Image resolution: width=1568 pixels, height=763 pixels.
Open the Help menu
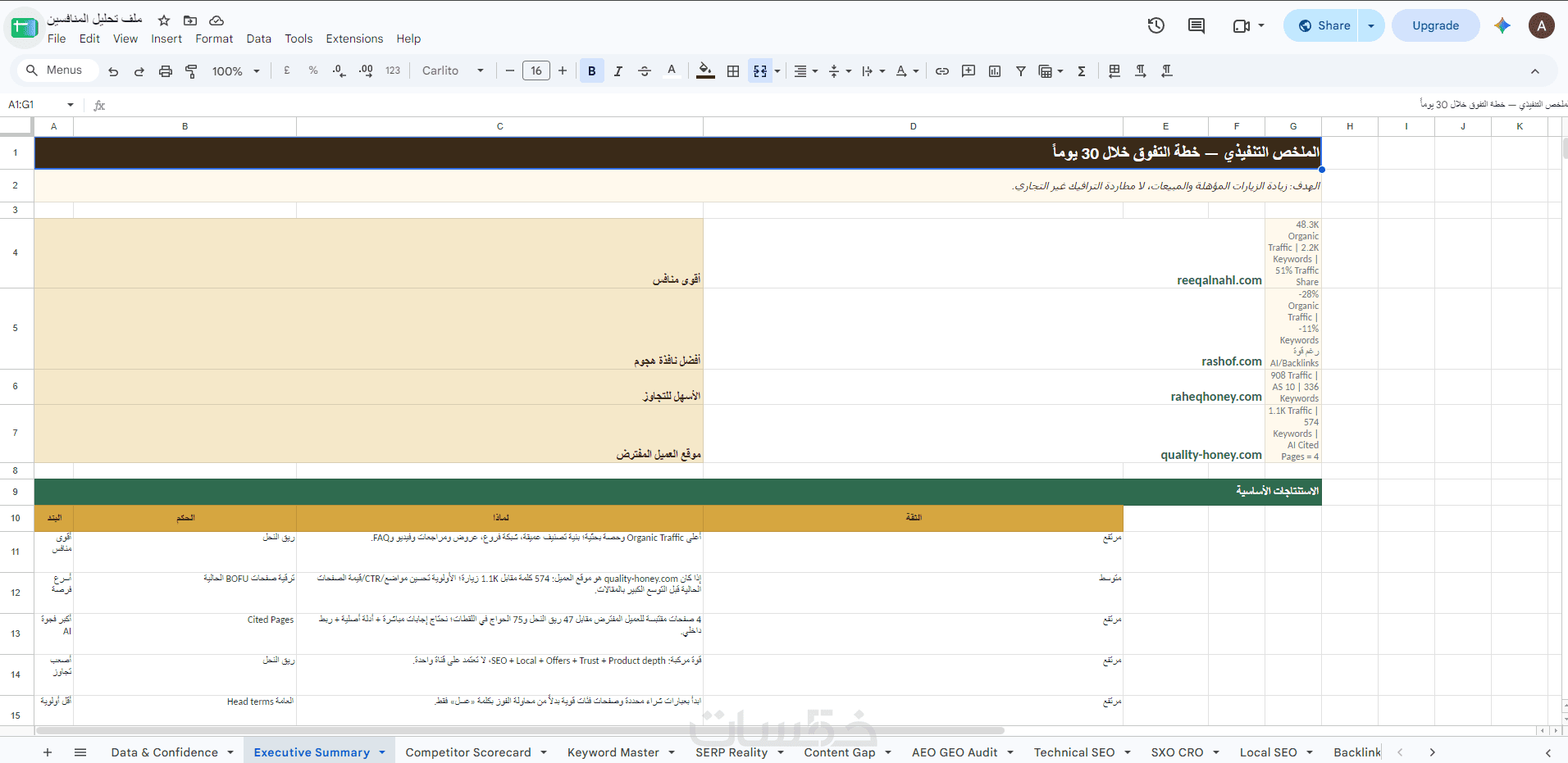point(408,39)
